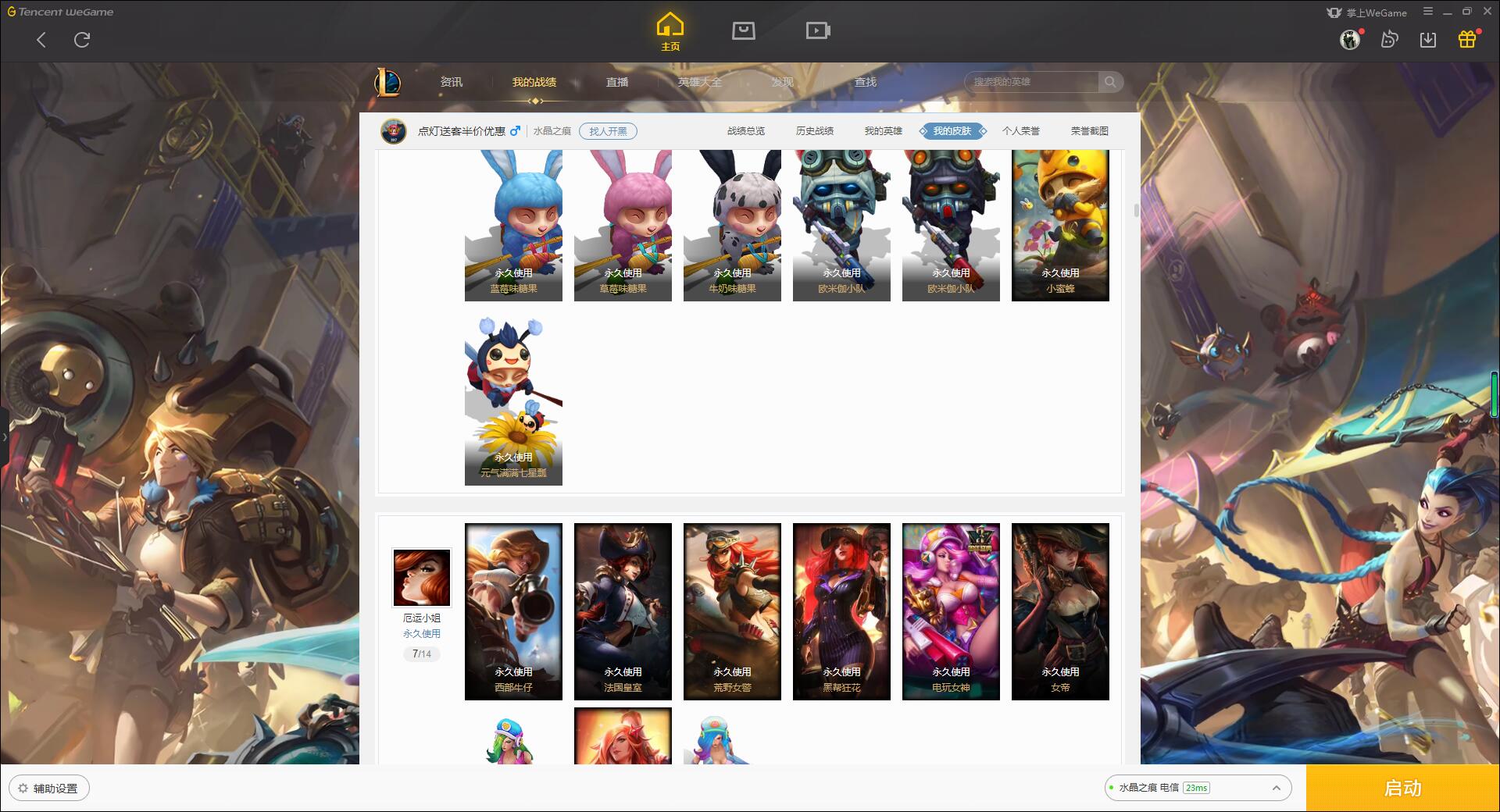Select the 历史战绩 sub-tab
Image resolution: width=1500 pixels, height=812 pixels.
tap(815, 131)
